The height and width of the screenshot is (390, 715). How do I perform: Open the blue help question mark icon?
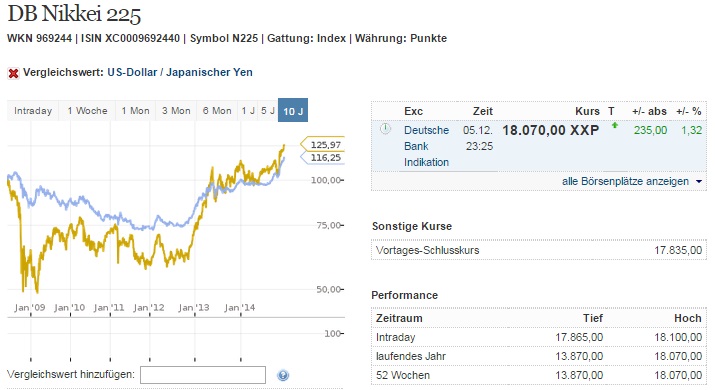coord(283,375)
